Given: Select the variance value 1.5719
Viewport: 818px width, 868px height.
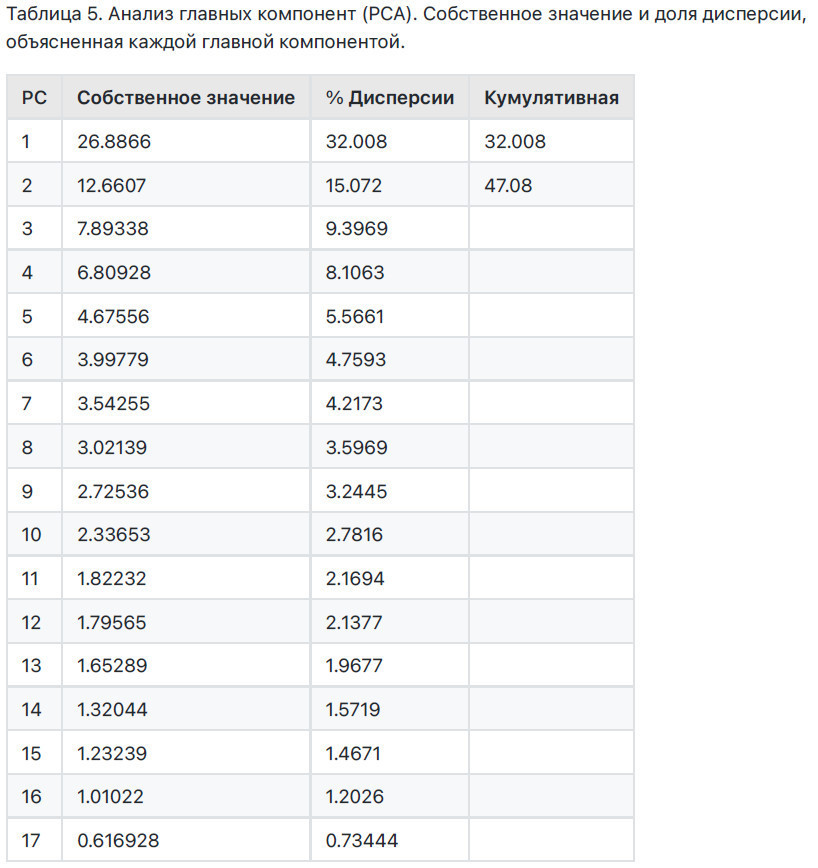Looking at the screenshot, I should pos(353,710).
